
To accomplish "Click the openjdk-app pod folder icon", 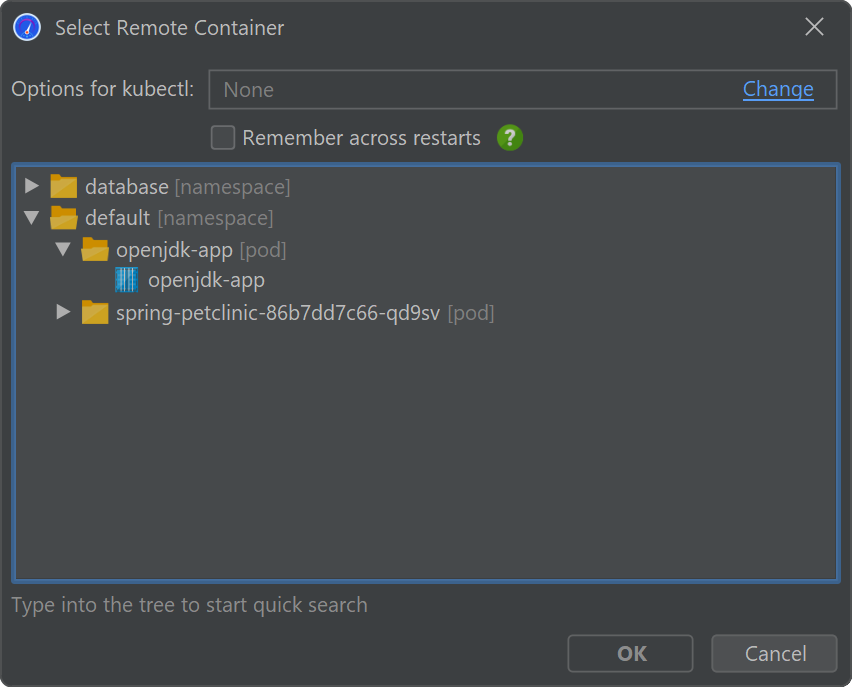I will click(95, 250).
